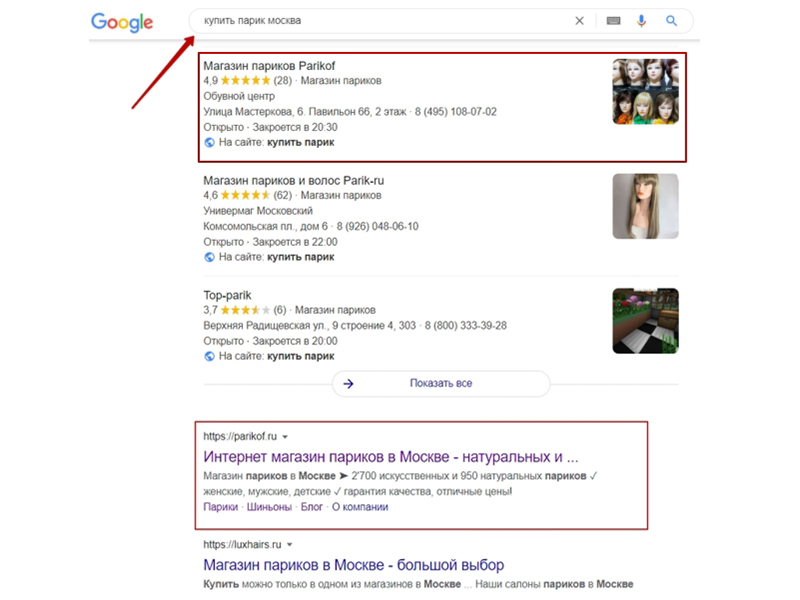The height and width of the screenshot is (600, 800).
Task: Click address Верхняя Радищевская ул., 9
Action: coord(270,326)
